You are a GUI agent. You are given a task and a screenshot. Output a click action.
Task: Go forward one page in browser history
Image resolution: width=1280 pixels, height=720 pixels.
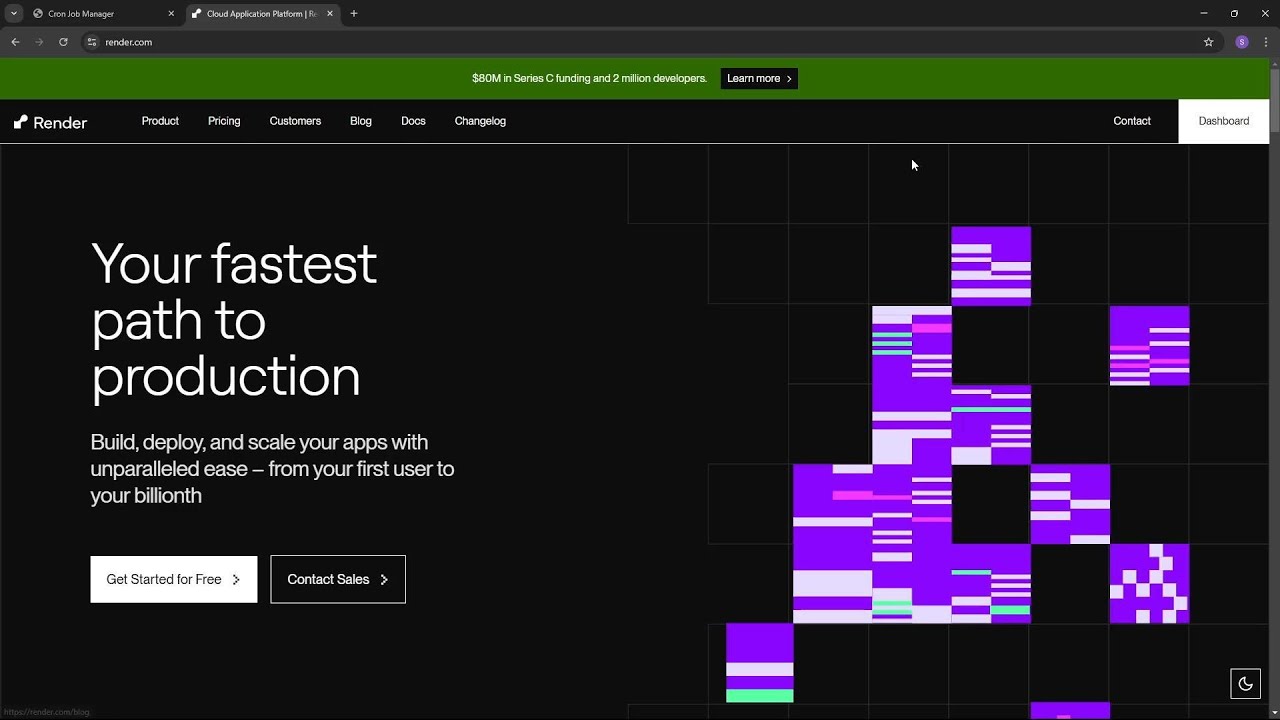pyautogui.click(x=39, y=42)
